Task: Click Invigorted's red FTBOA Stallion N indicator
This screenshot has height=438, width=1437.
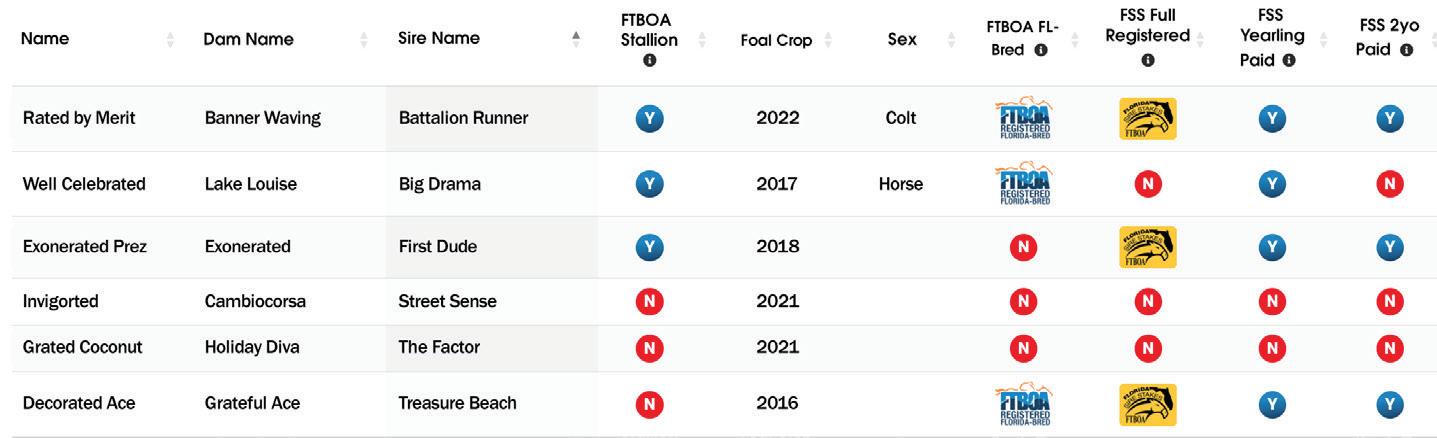Action: [x=649, y=302]
